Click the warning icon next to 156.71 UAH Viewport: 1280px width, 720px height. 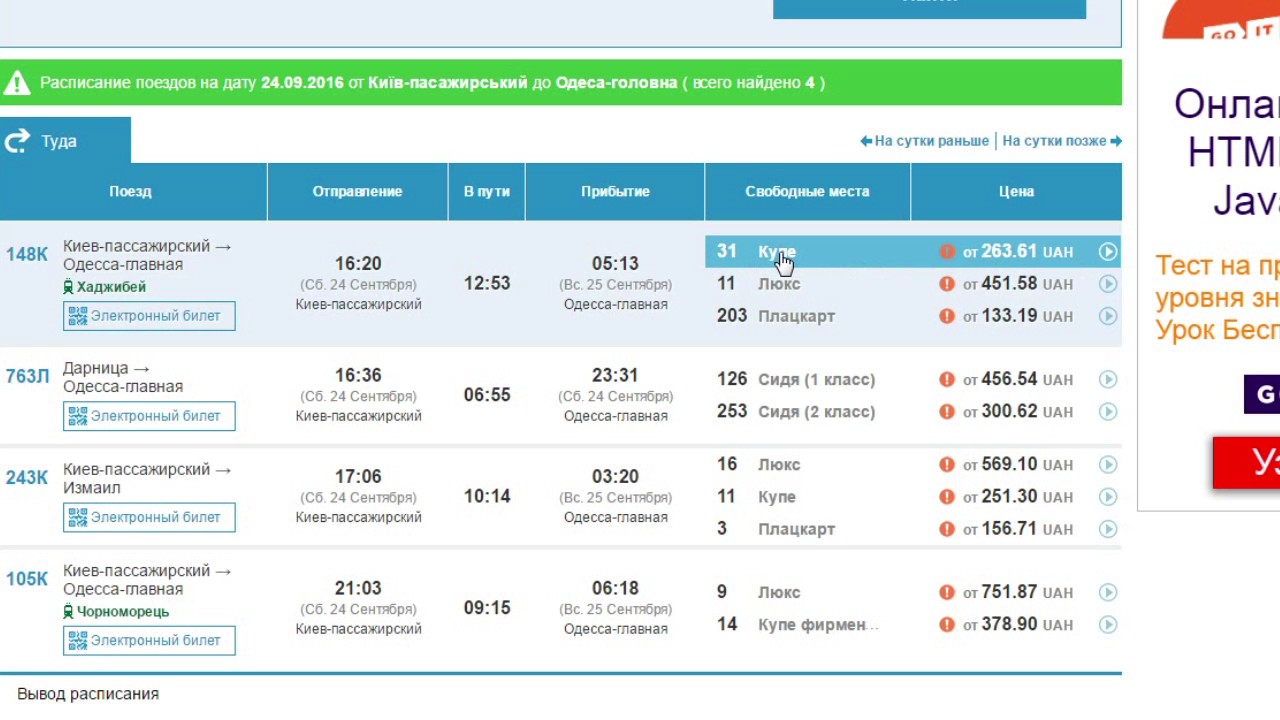click(947, 528)
